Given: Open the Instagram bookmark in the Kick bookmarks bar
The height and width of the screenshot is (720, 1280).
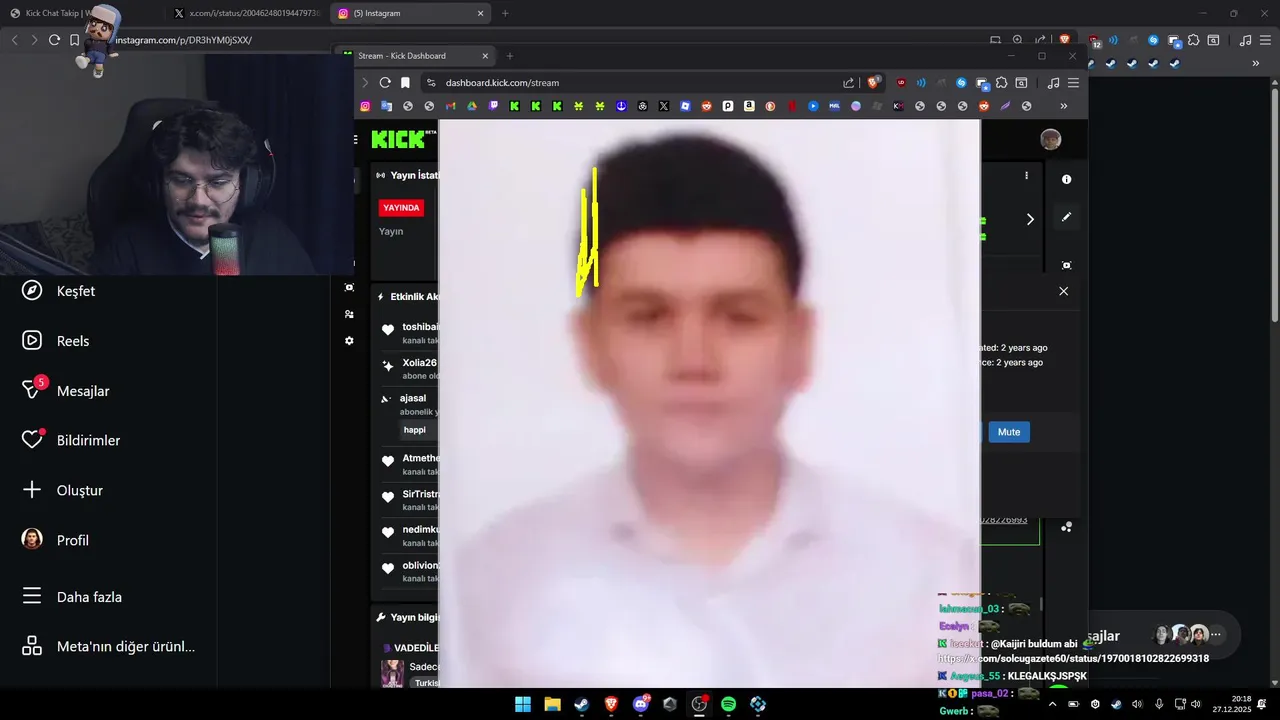Looking at the screenshot, I should (365, 106).
